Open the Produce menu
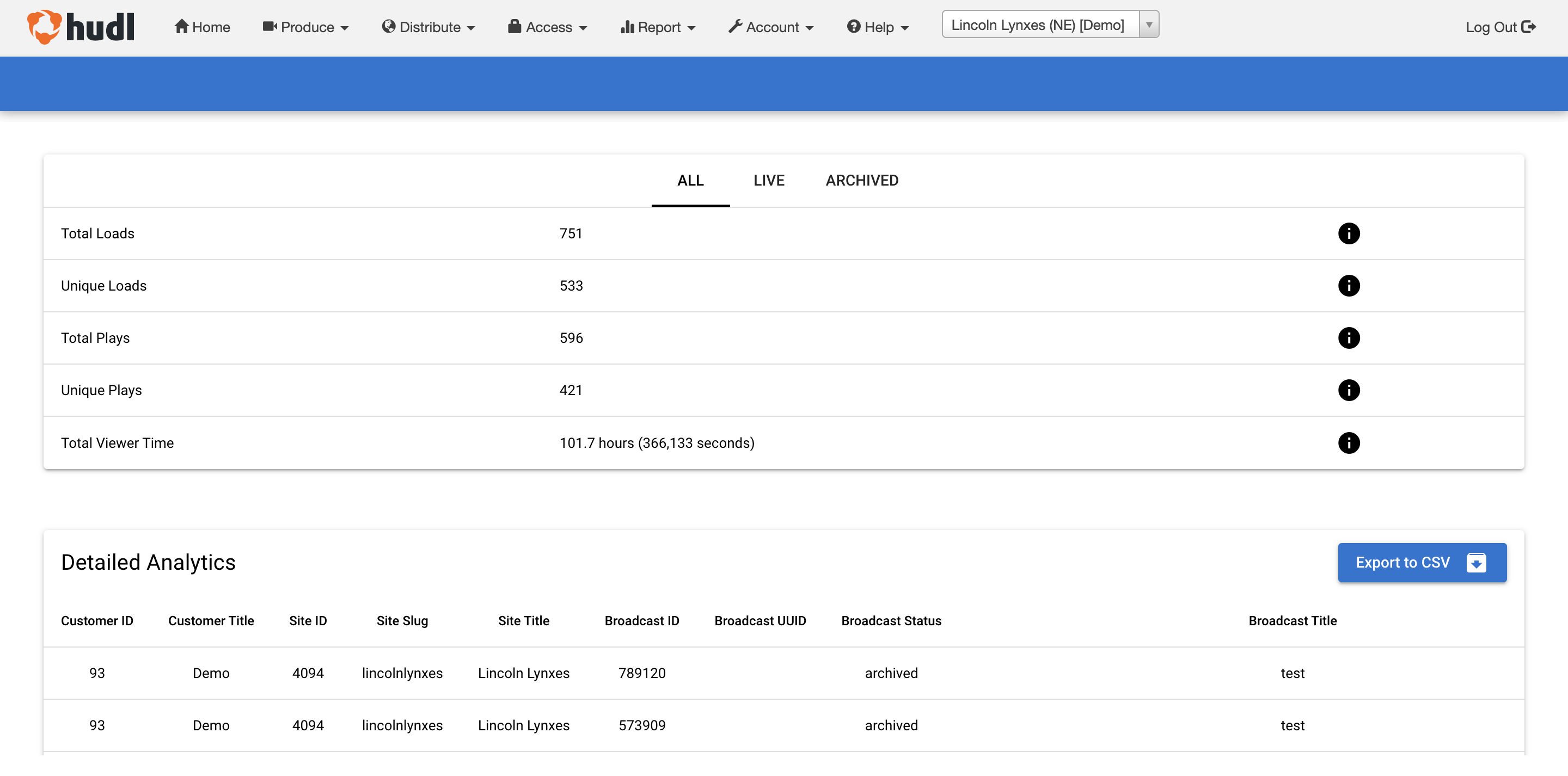 click(305, 27)
